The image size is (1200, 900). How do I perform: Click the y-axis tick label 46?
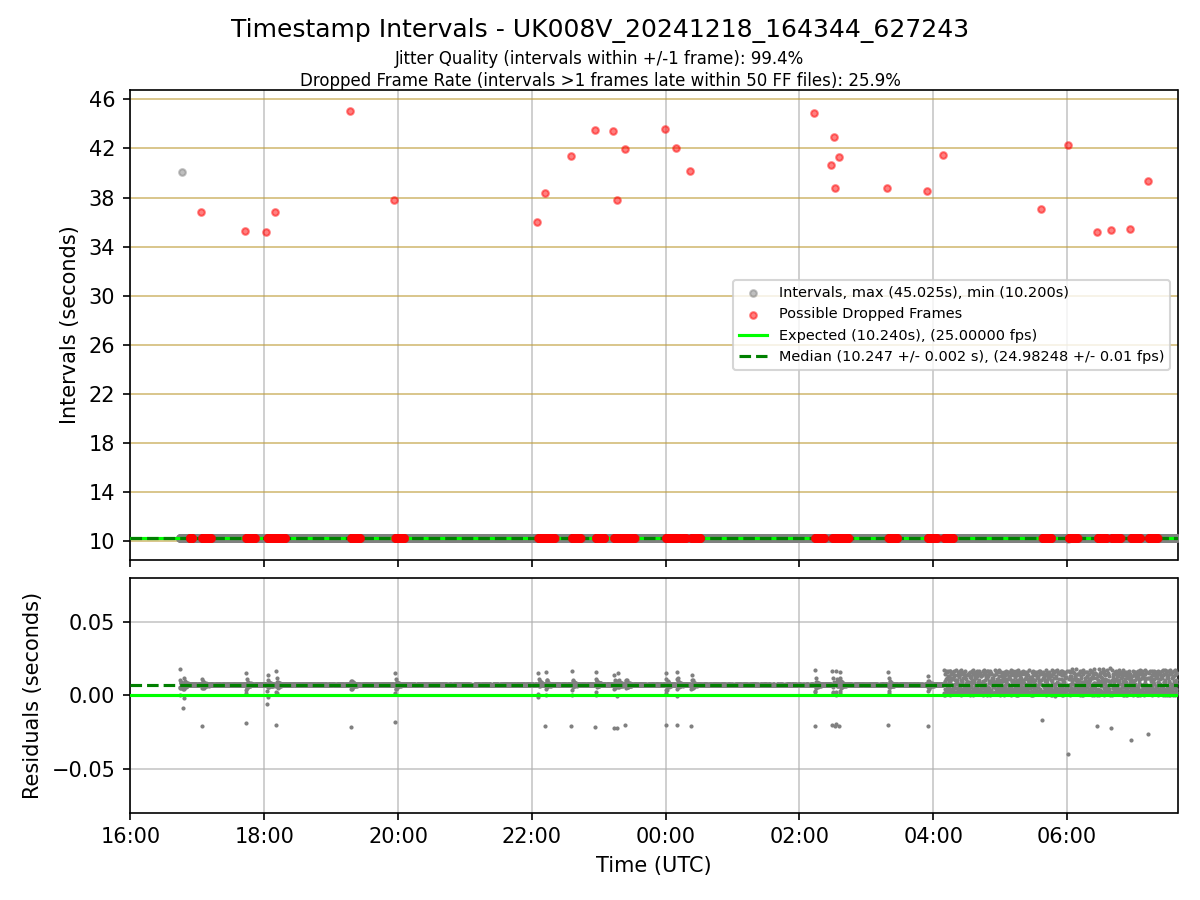[x=103, y=99]
